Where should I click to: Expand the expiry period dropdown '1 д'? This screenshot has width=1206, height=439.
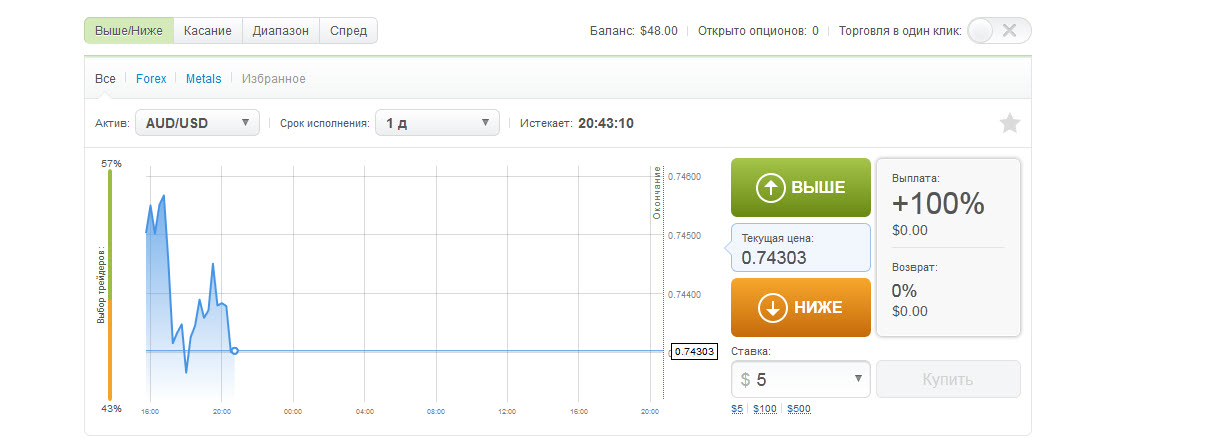(x=437, y=123)
